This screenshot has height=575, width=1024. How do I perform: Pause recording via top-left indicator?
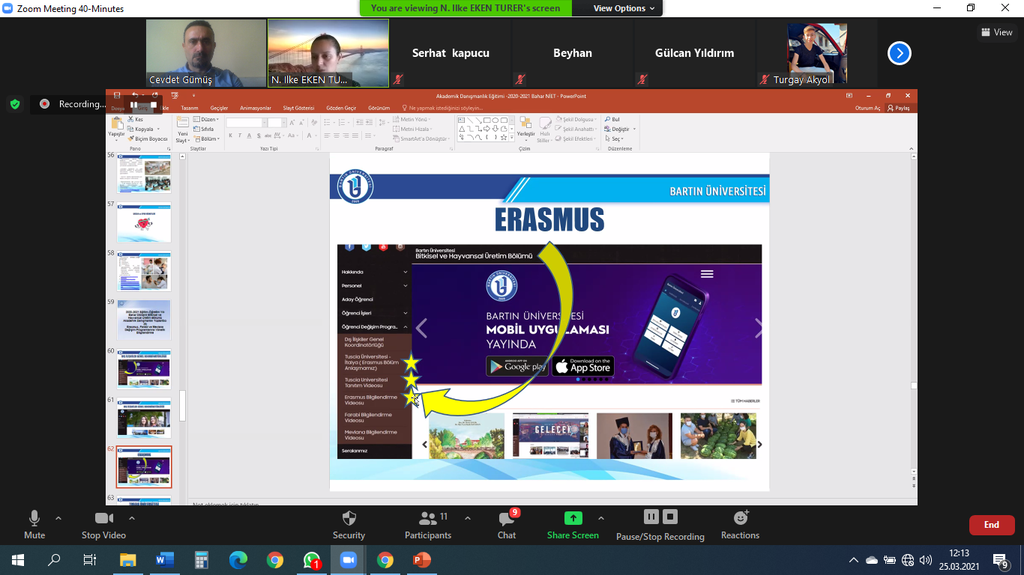tap(134, 105)
